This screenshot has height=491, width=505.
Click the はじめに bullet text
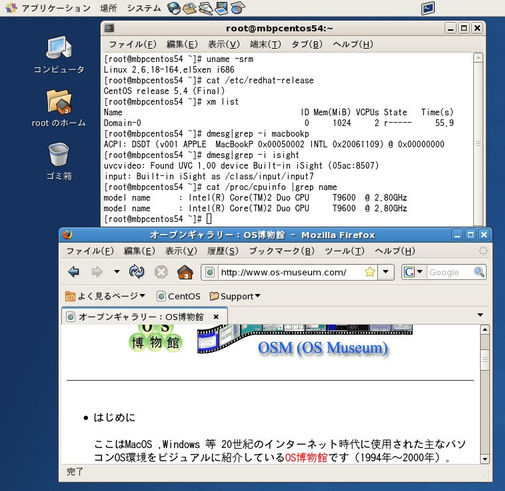[x=114, y=417]
